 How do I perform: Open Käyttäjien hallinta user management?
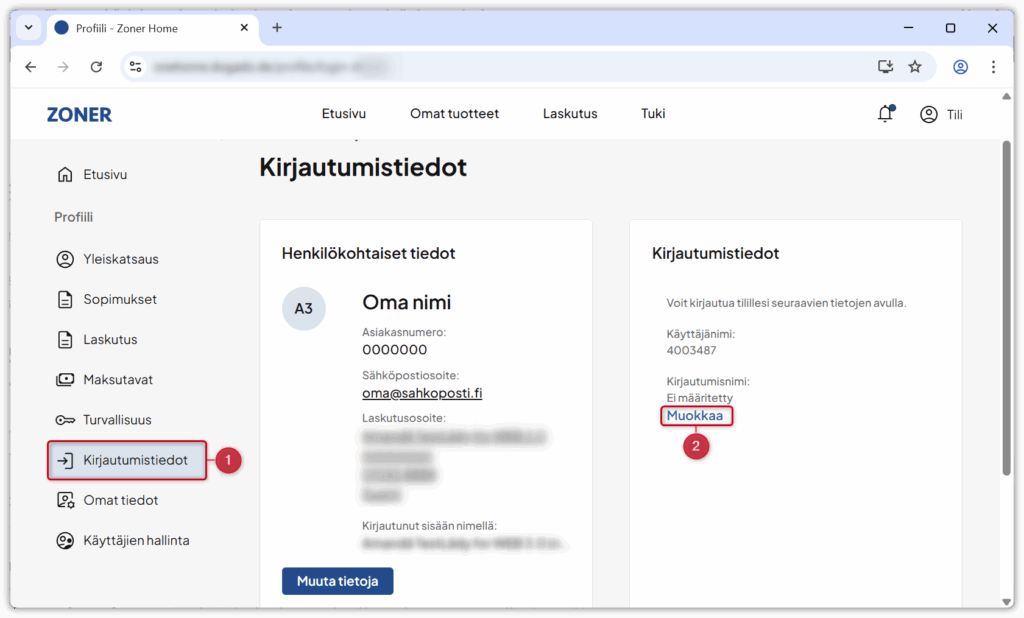[135, 540]
